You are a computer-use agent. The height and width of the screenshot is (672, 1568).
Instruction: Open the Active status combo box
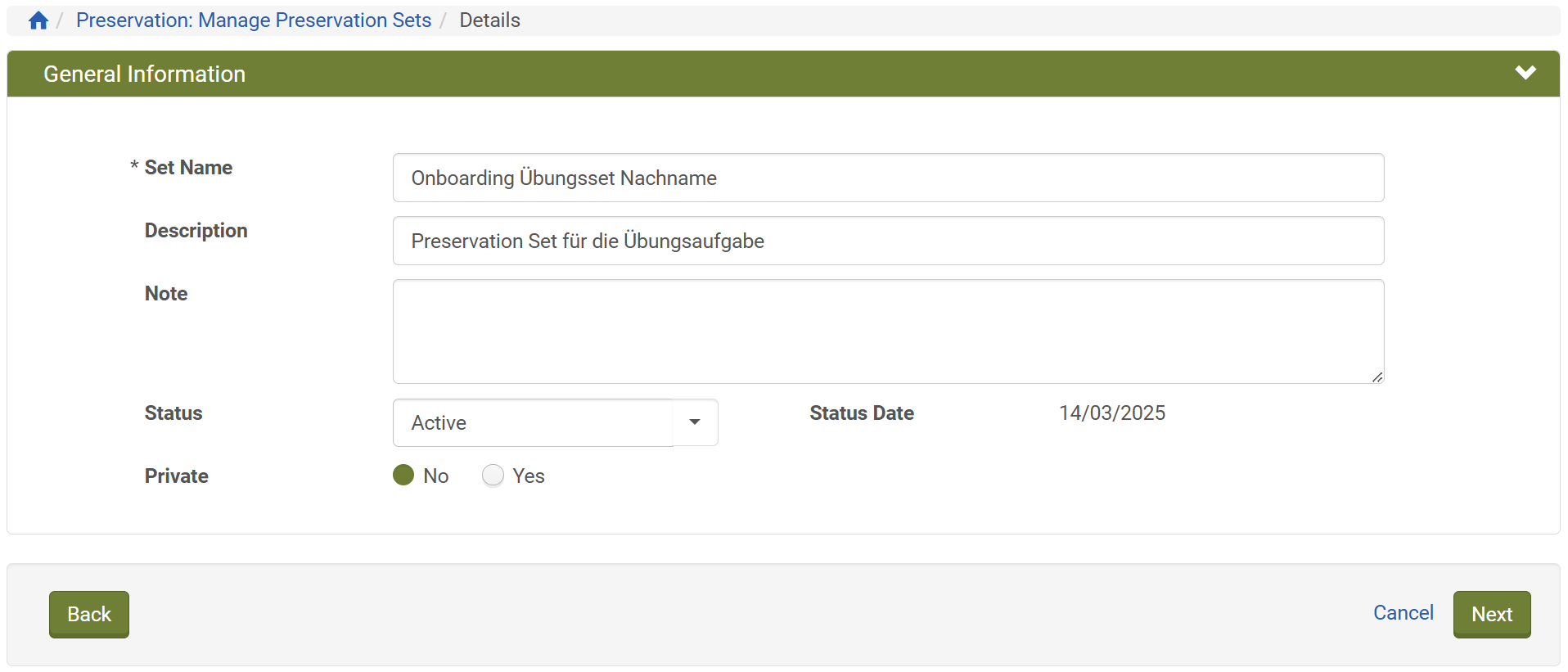pyautogui.click(x=533, y=422)
